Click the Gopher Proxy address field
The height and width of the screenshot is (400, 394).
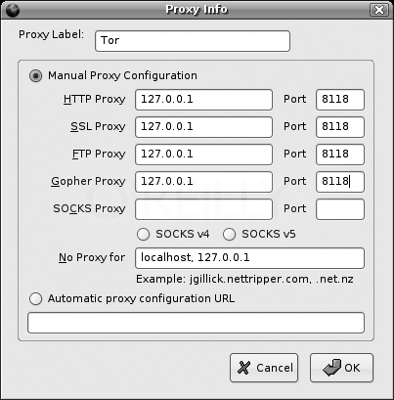coord(204,182)
